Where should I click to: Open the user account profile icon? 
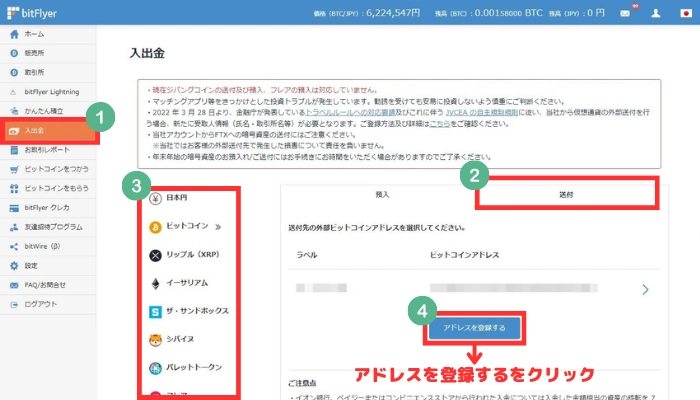click(656, 13)
